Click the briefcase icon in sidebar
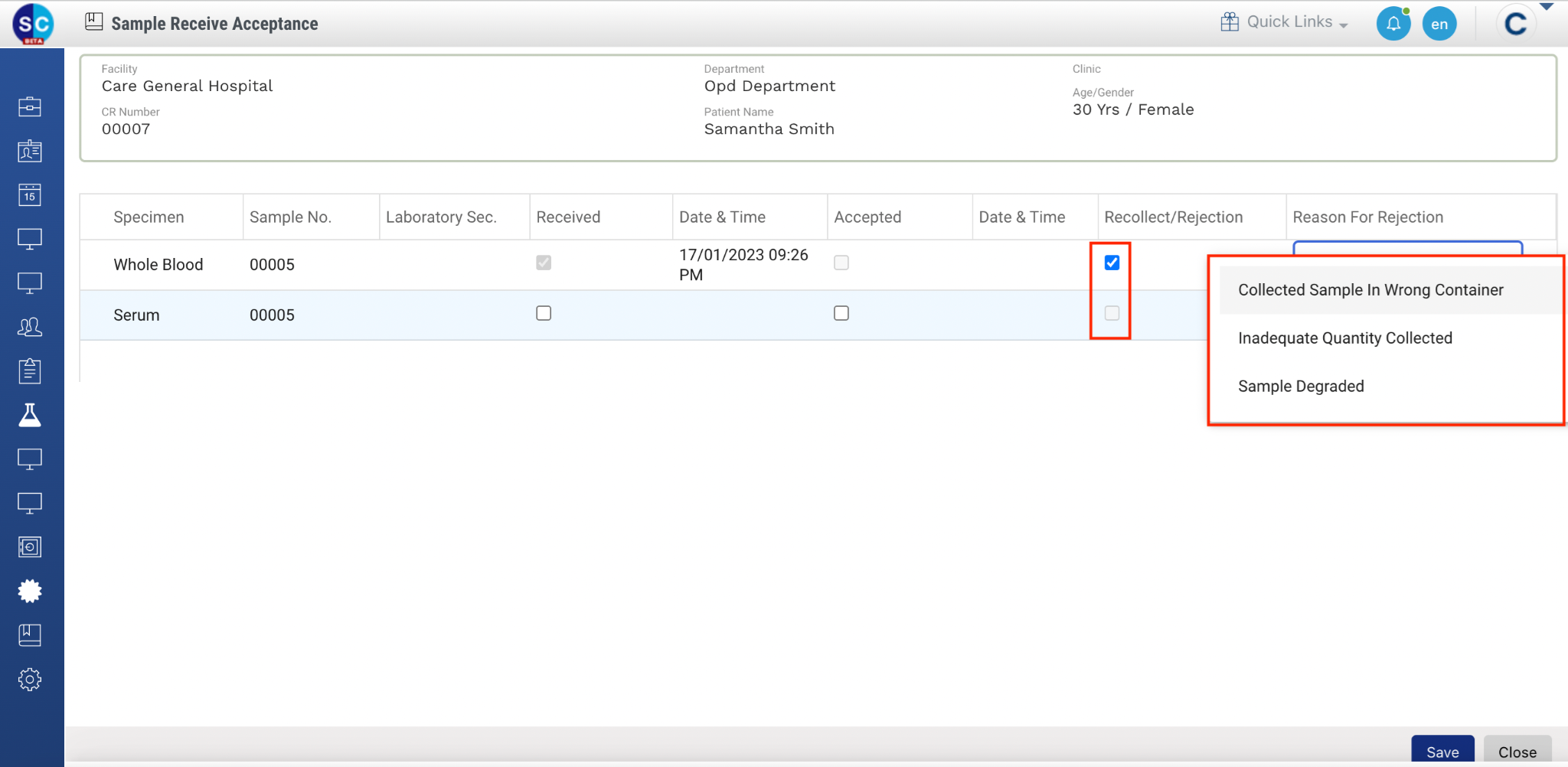Screen dimensions: 1568x767 coord(30,106)
